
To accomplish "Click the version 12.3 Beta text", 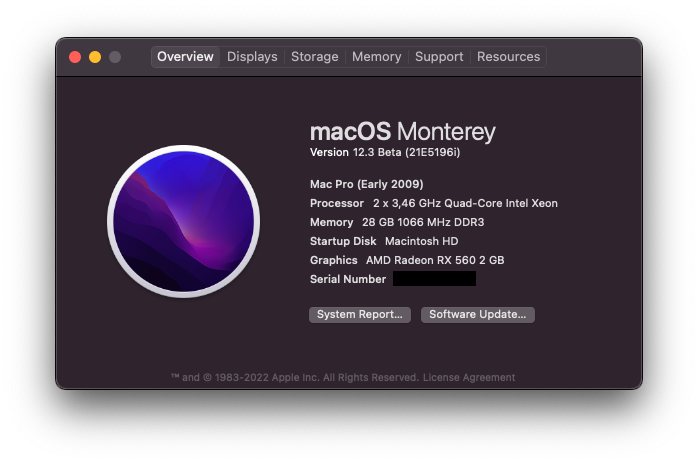I will click(x=385, y=152).
